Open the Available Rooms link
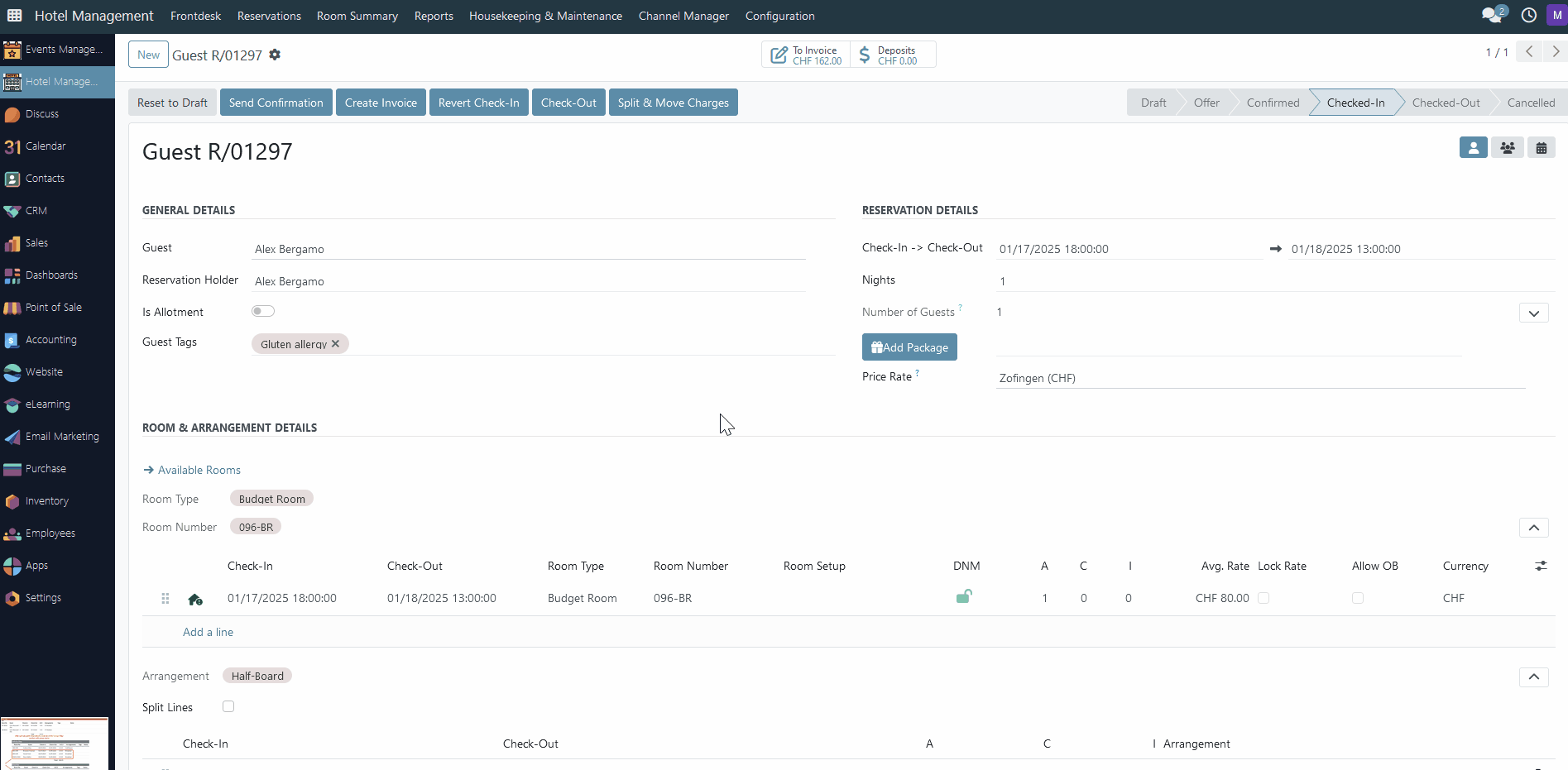Screen dimensions: 1568x770 click(192, 470)
